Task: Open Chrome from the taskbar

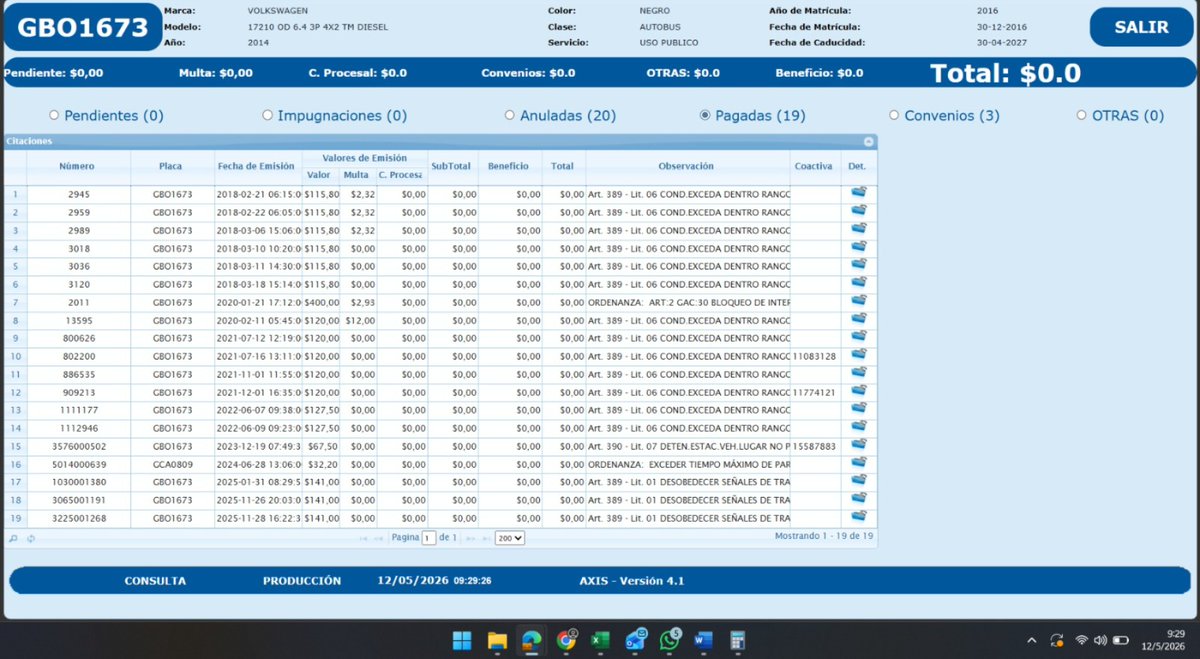Action: click(x=566, y=640)
